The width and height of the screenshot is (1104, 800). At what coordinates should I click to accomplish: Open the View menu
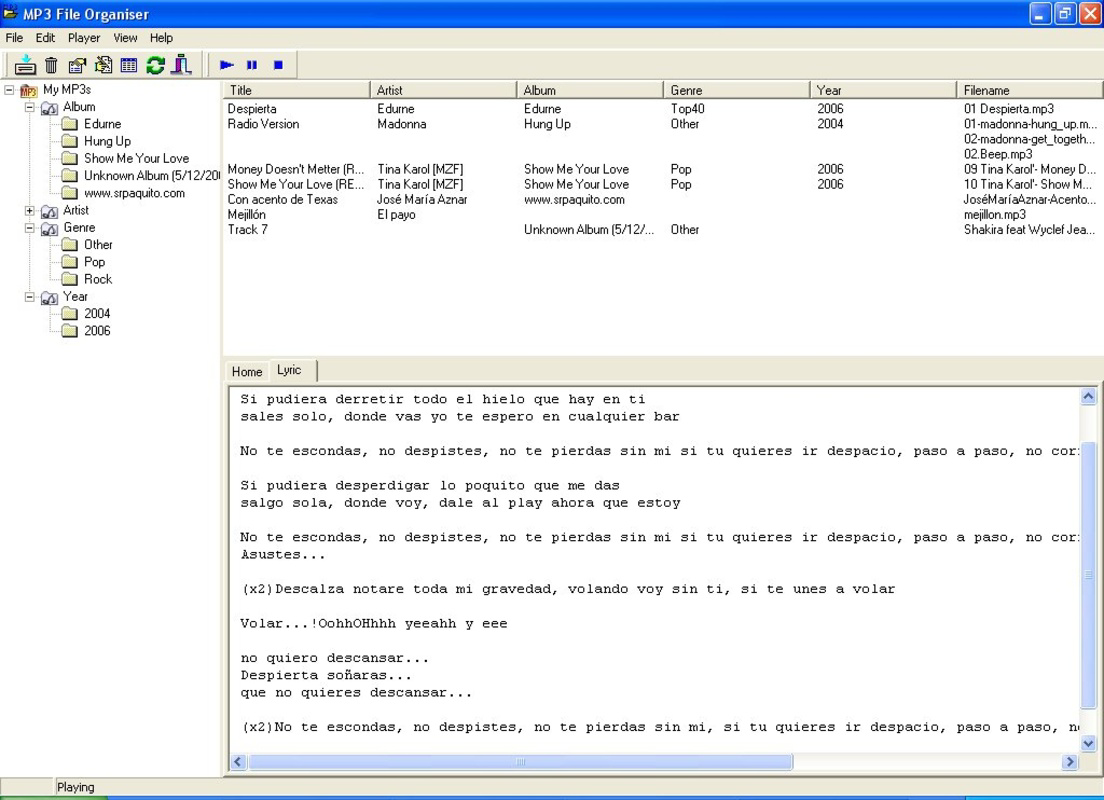pyautogui.click(x=125, y=38)
